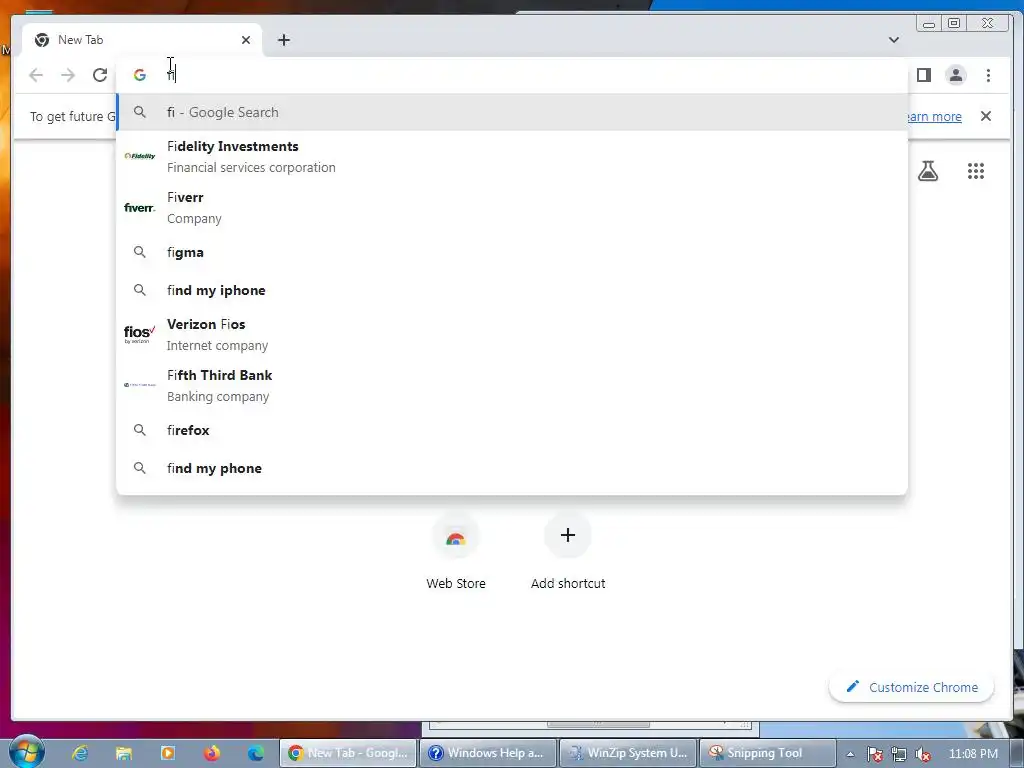Launch Internet Explorer from taskbar

tap(80, 753)
